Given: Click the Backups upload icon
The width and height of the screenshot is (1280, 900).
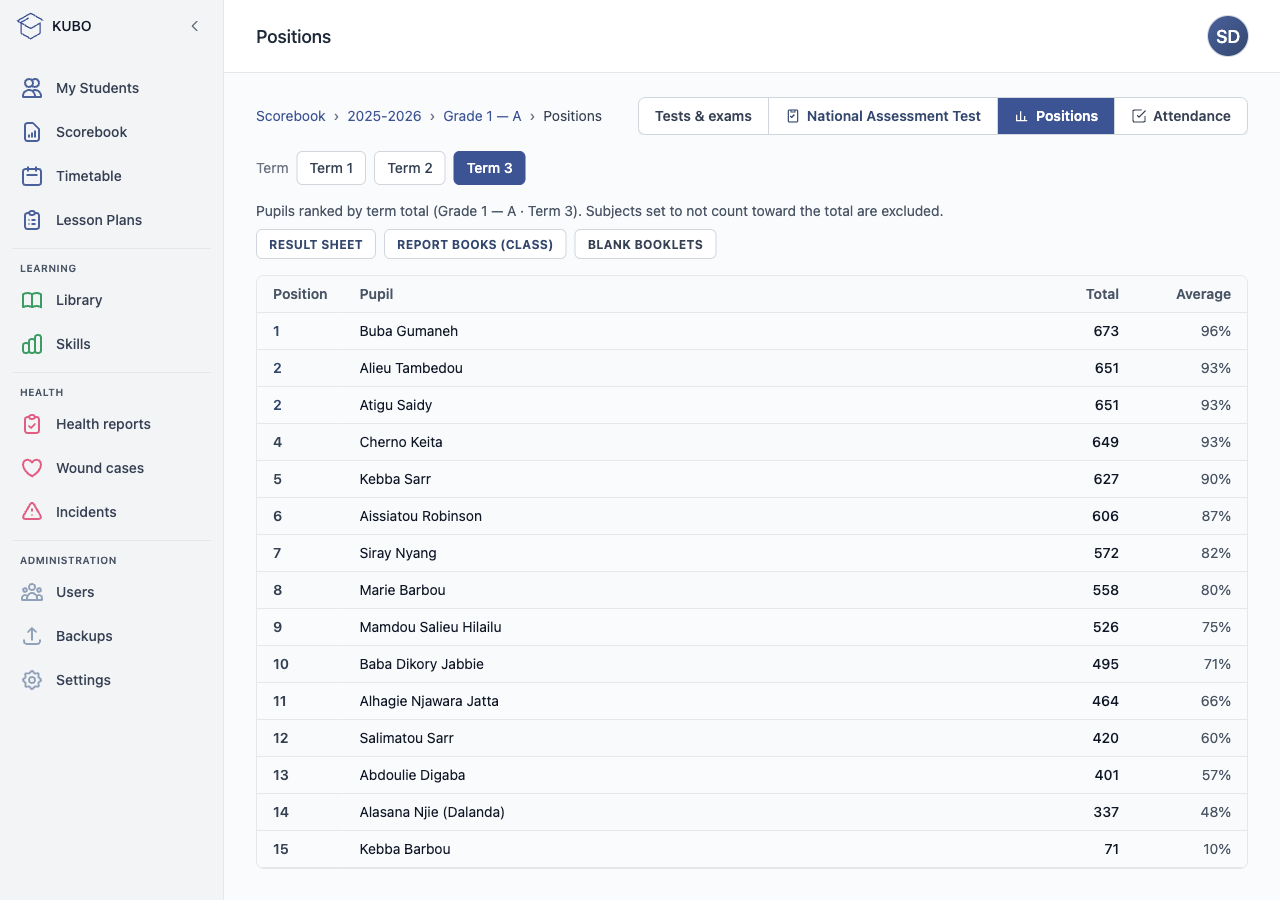Looking at the screenshot, I should pos(32,636).
